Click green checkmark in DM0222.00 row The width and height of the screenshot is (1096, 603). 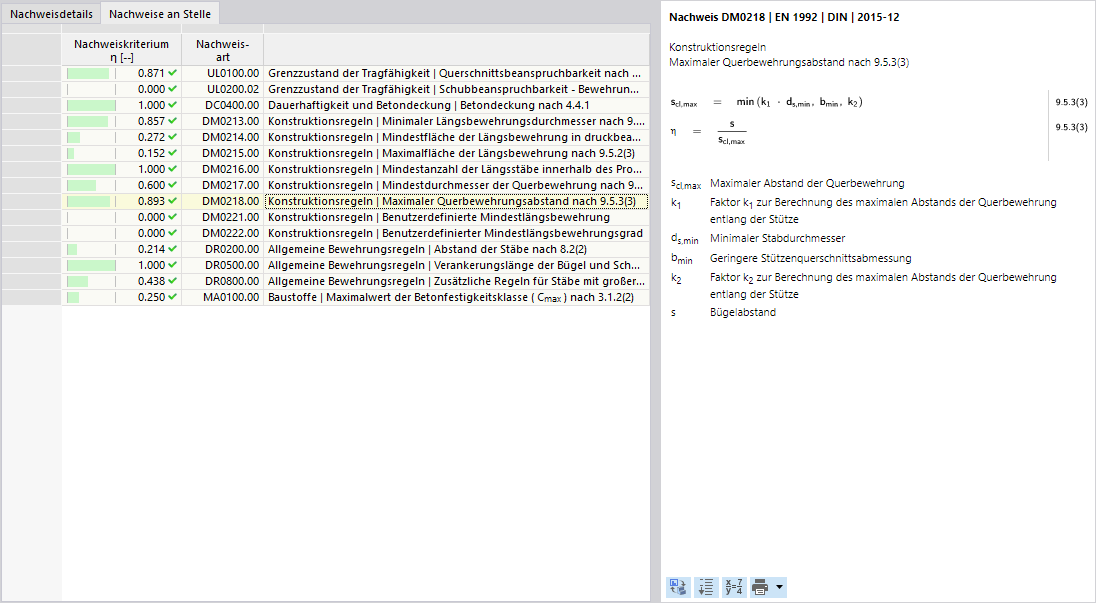[x=173, y=233]
